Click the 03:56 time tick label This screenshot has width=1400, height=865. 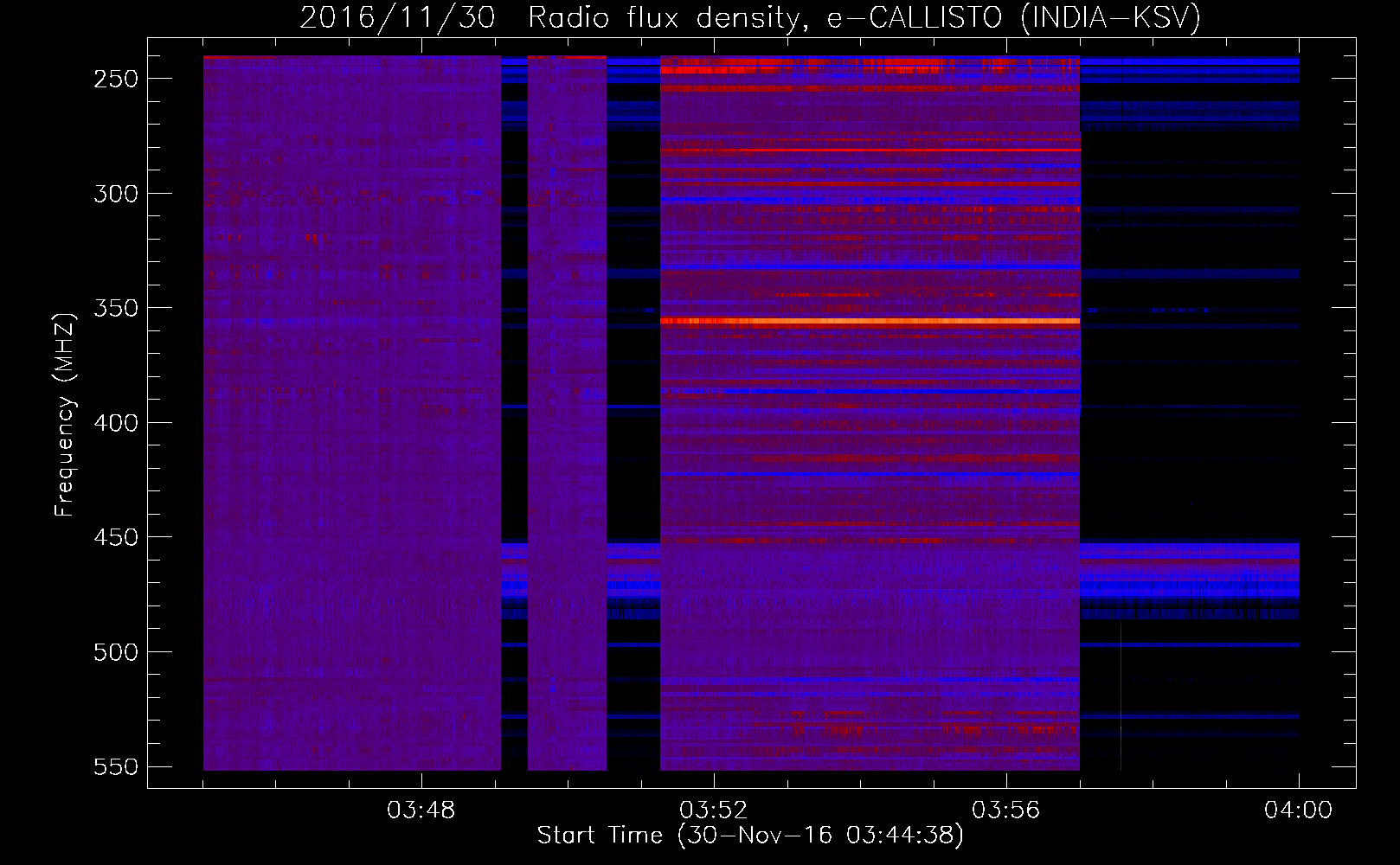[1005, 811]
